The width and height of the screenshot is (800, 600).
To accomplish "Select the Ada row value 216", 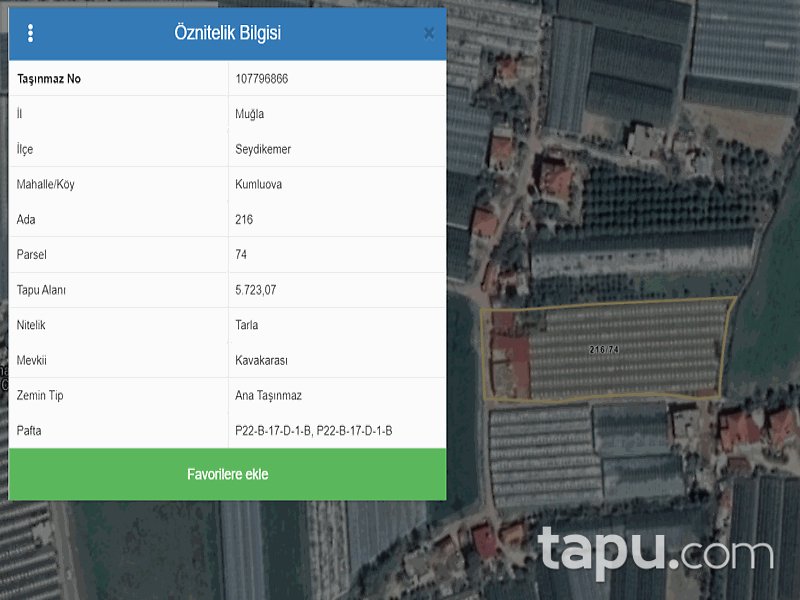I will coord(240,219).
